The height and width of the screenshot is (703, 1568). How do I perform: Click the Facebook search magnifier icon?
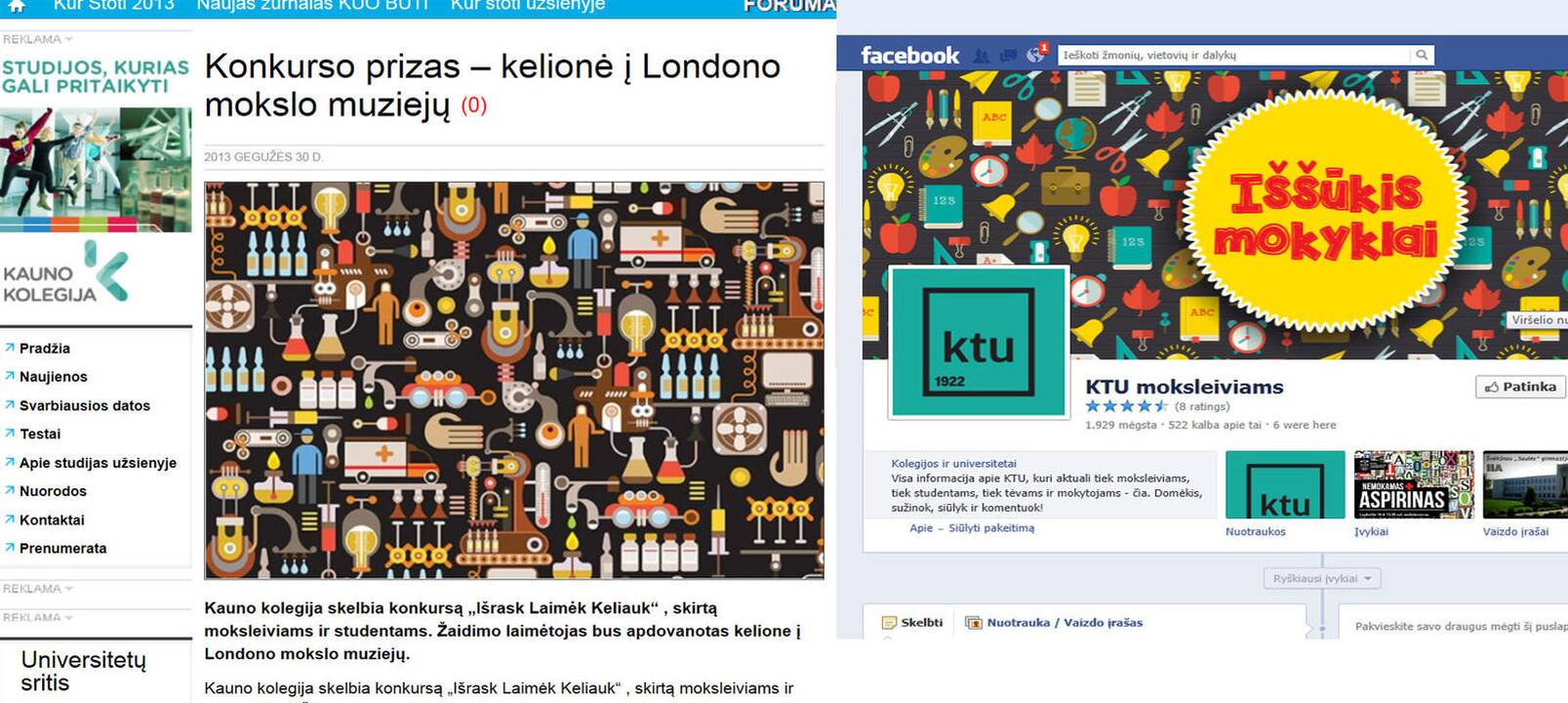[1422, 55]
